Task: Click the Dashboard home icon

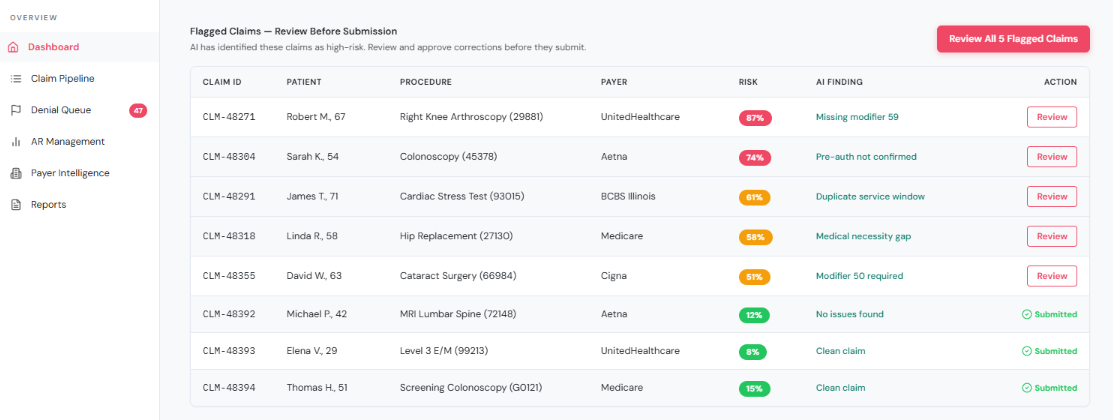Action: [13, 48]
